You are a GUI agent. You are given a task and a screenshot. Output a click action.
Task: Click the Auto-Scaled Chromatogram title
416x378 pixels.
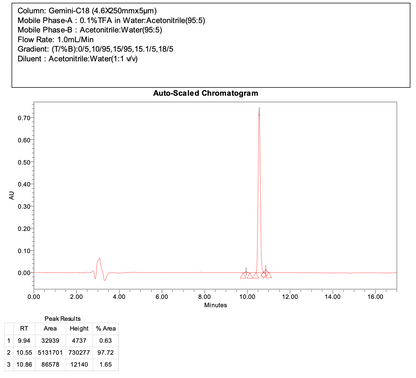pyautogui.click(x=206, y=93)
